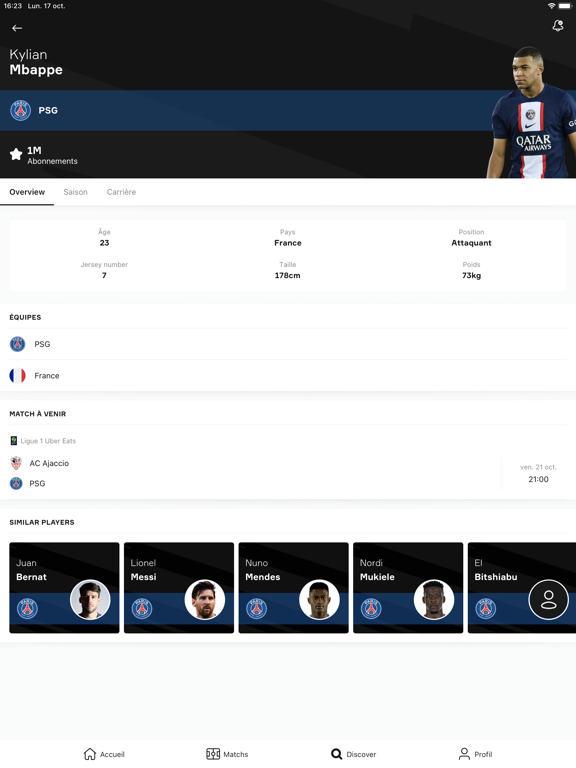Check the Wi-Fi status icon
The image size is (576, 768).
click(552, 6)
